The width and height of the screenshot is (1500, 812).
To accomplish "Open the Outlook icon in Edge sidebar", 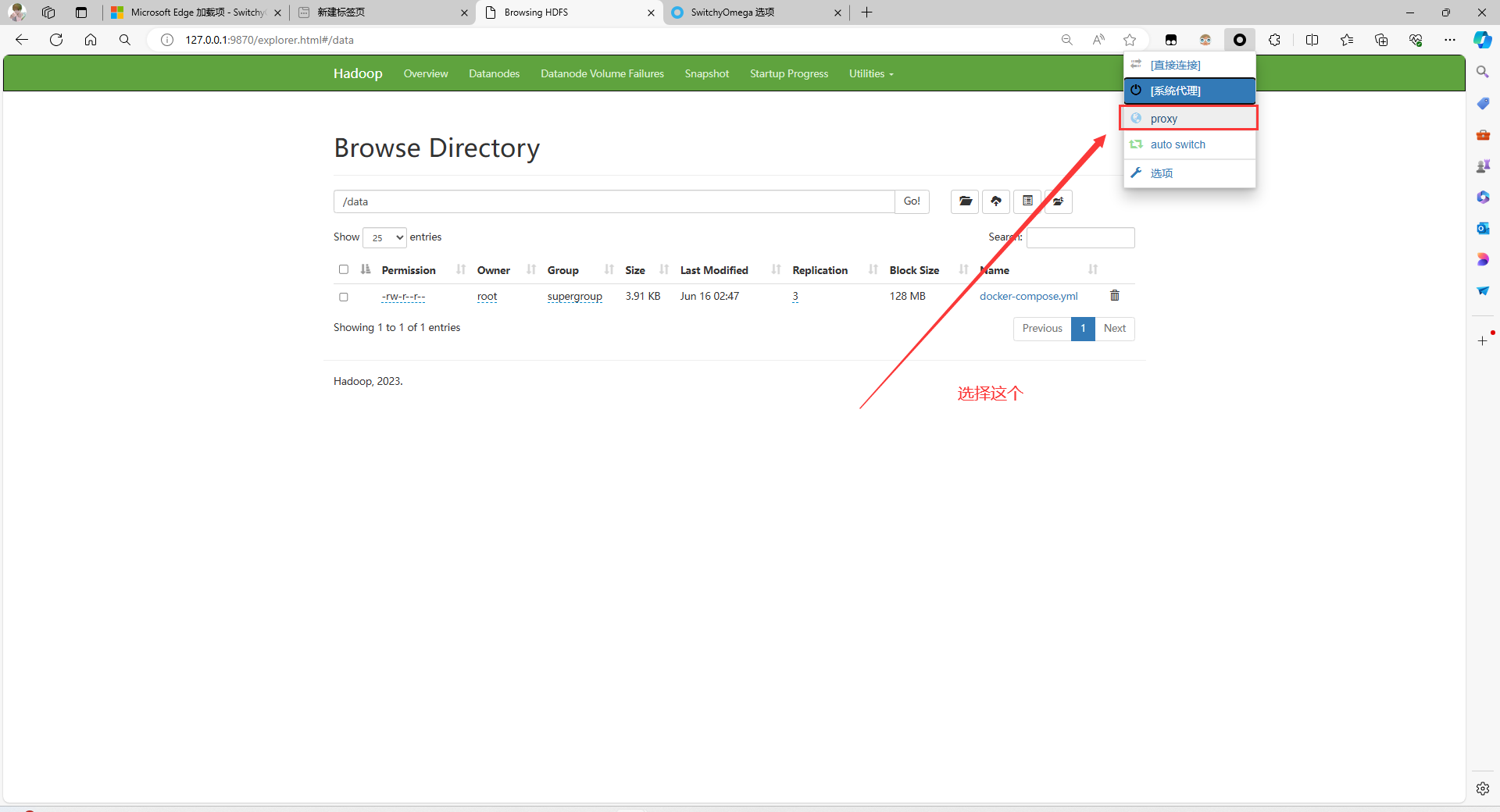I will pos(1483,228).
